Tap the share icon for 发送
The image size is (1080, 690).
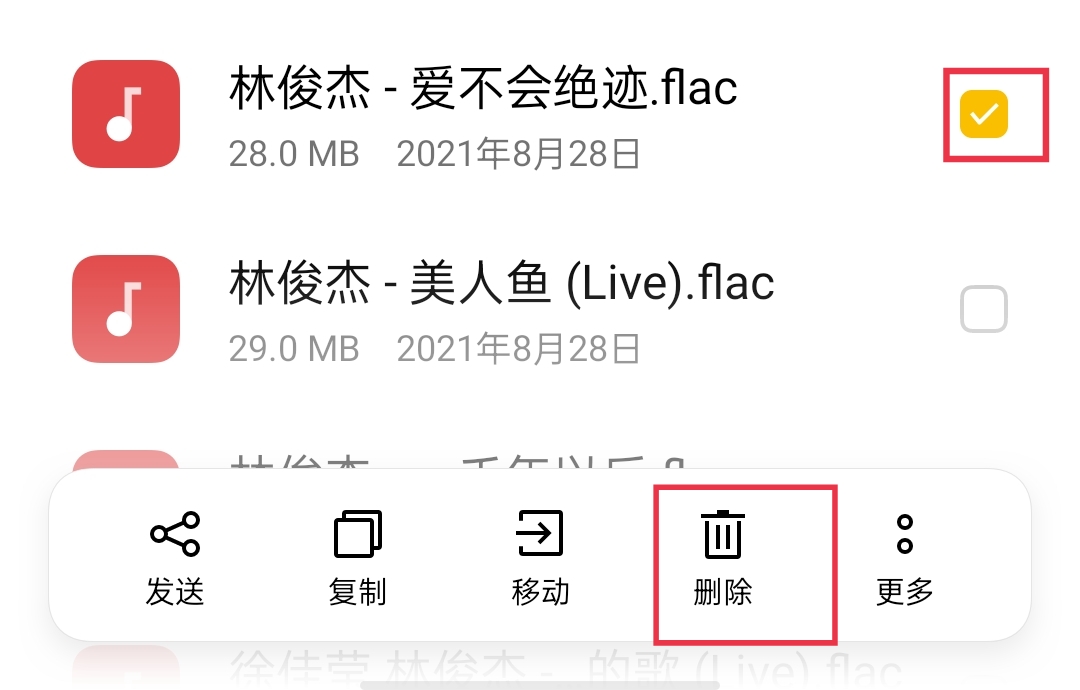pos(175,534)
